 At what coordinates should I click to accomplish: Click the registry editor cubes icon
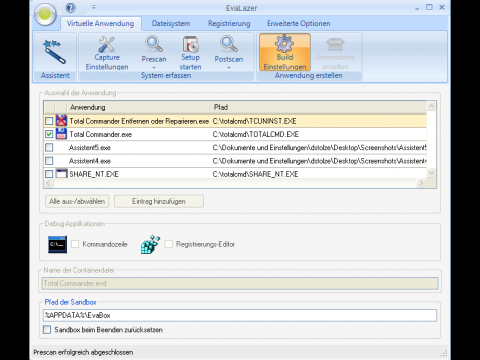(x=150, y=244)
